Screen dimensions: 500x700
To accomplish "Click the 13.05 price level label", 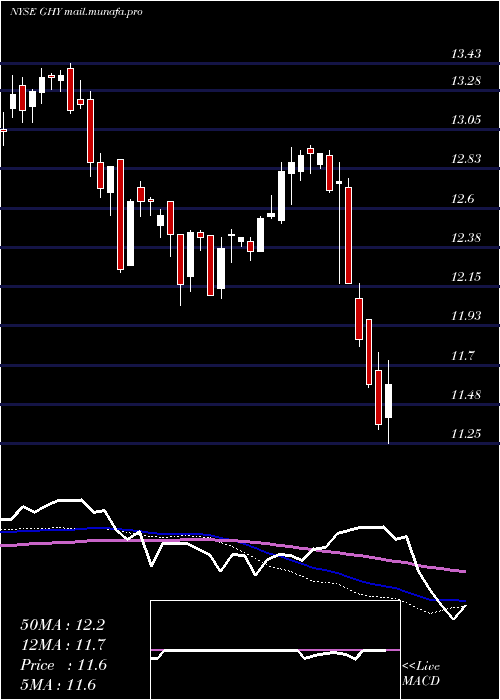I will pos(466,120).
